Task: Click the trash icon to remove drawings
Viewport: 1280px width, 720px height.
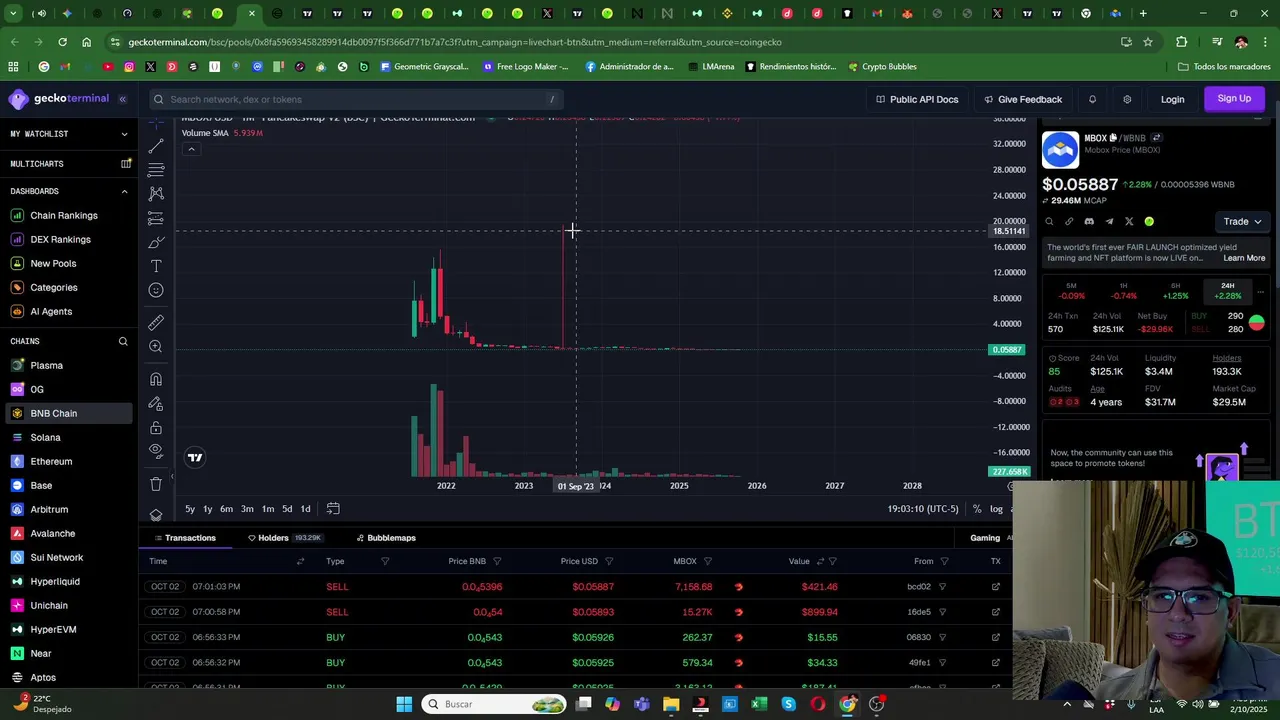Action: pyautogui.click(x=156, y=484)
